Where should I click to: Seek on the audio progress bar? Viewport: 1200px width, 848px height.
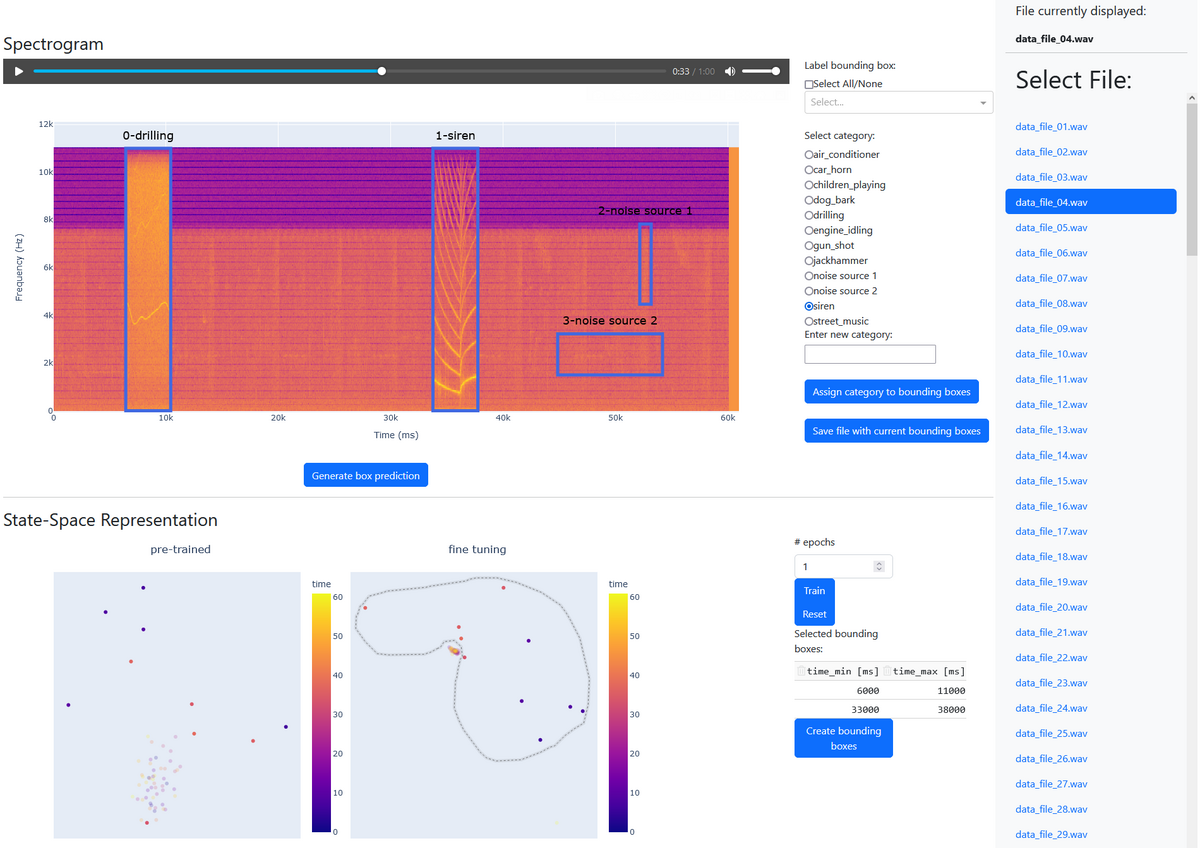(x=348, y=71)
